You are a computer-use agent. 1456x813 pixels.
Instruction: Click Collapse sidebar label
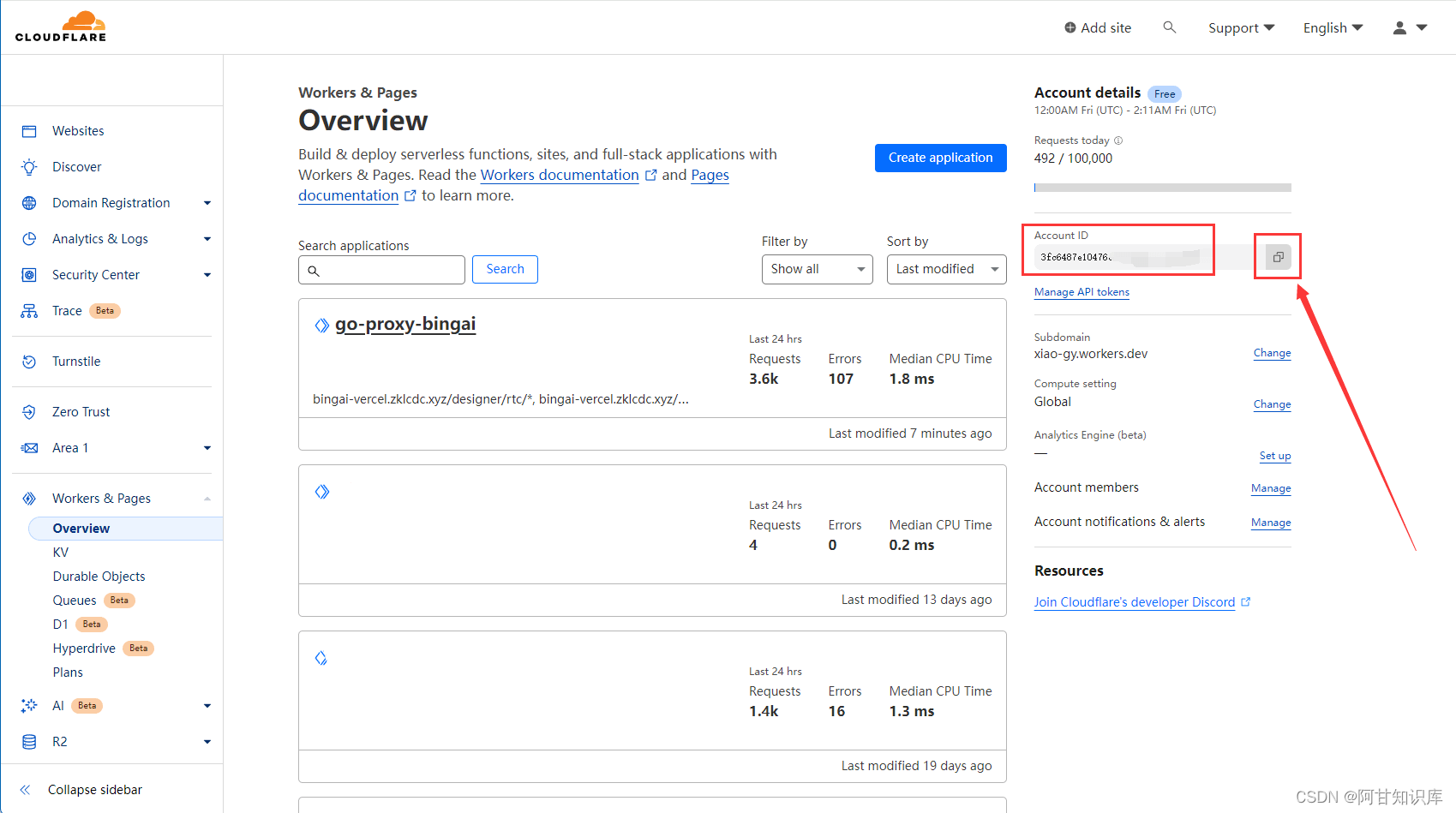coord(95,790)
